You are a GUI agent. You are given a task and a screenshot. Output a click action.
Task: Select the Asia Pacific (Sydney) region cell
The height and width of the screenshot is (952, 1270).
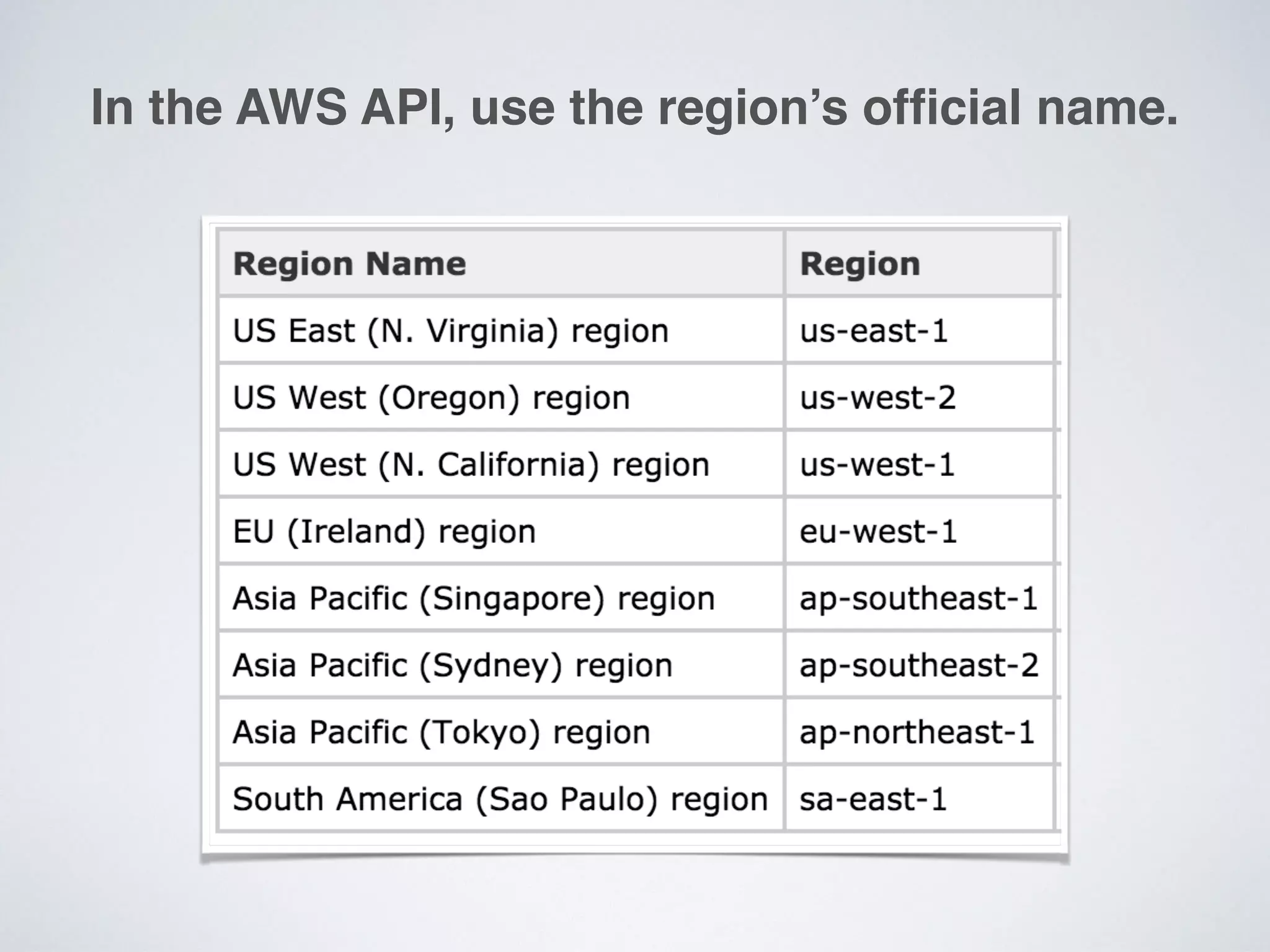coord(452,665)
